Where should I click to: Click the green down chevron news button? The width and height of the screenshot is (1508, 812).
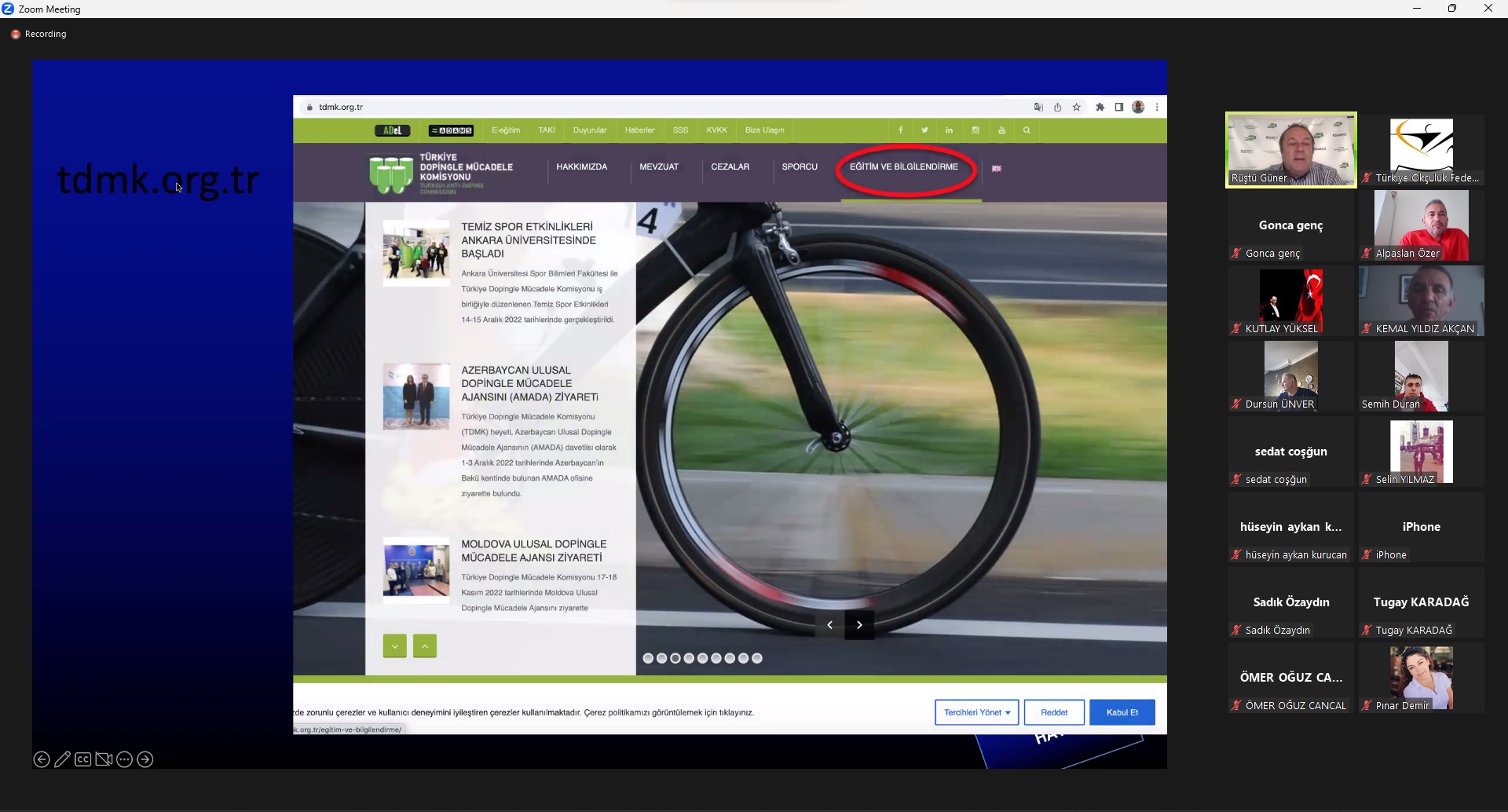tap(395, 646)
